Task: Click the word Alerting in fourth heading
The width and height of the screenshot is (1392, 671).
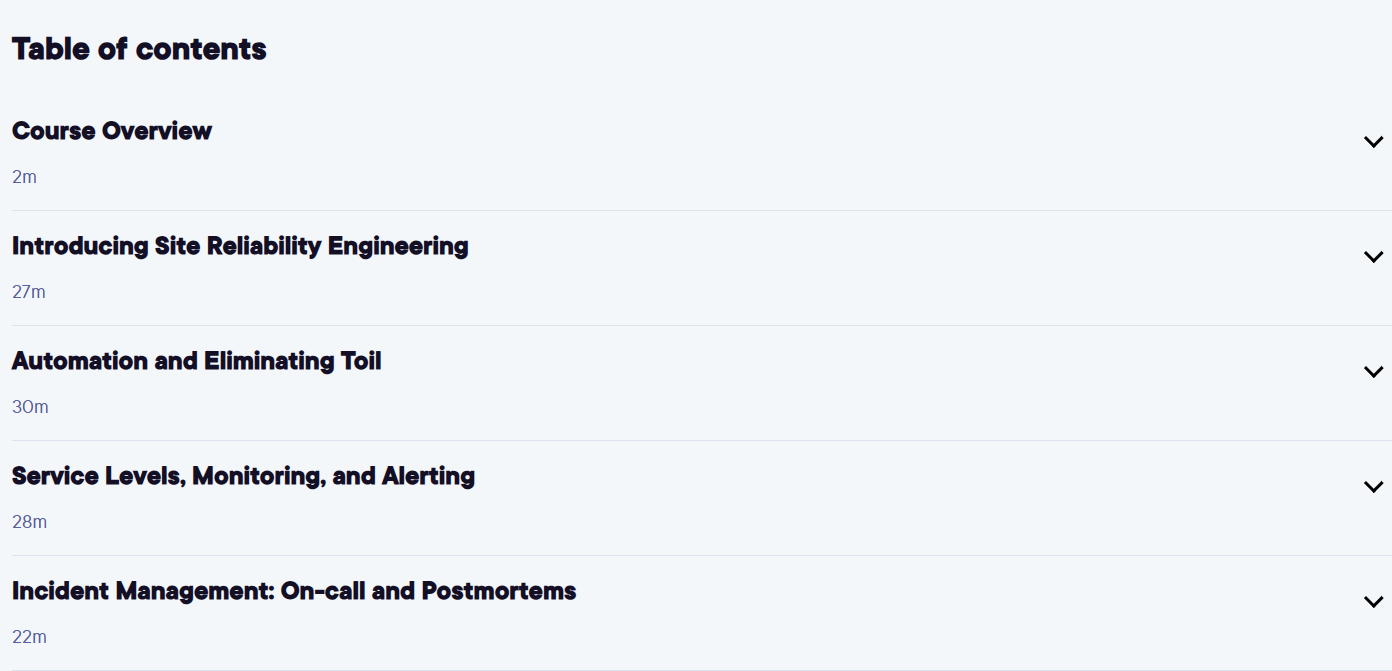Action: tap(428, 477)
